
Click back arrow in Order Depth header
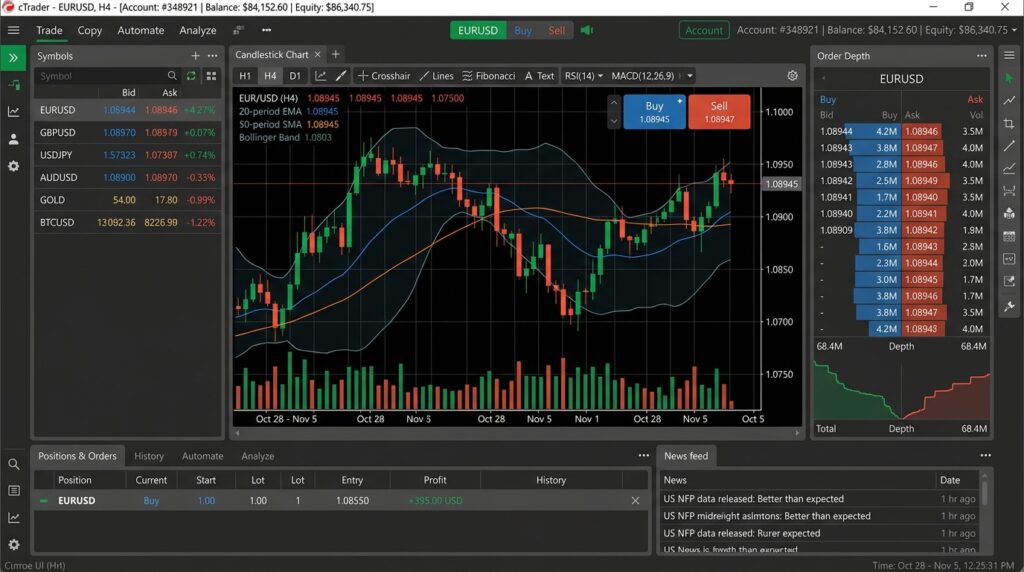pos(824,78)
